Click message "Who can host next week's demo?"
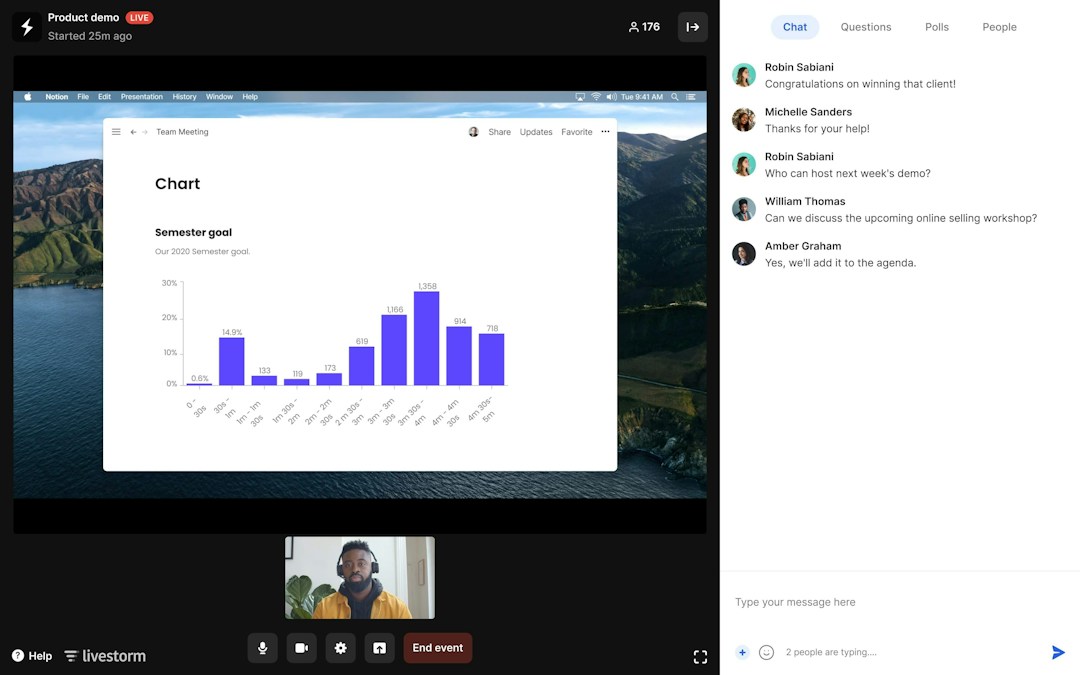This screenshot has height=675, width=1080. [x=847, y=174]
